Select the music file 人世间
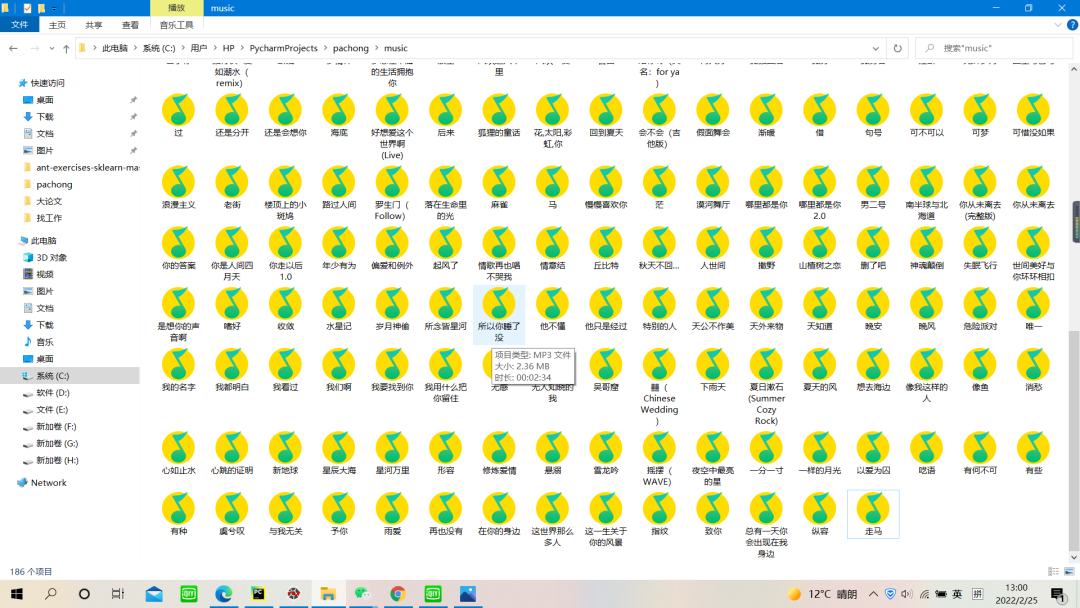The width and height of the screenshot is (1080, 608). 713,248
